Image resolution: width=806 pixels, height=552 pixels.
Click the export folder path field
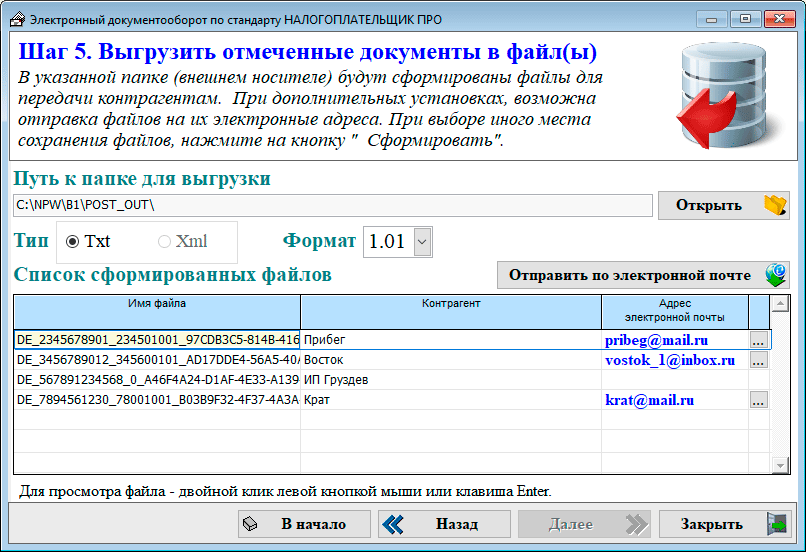333,205
